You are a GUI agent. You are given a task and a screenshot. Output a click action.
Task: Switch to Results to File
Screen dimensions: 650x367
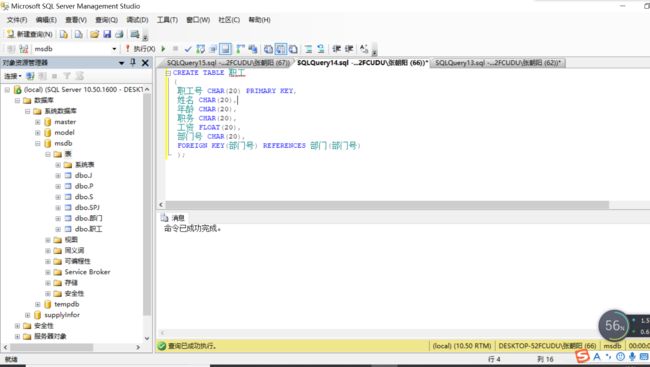click(x=293, y=49)
